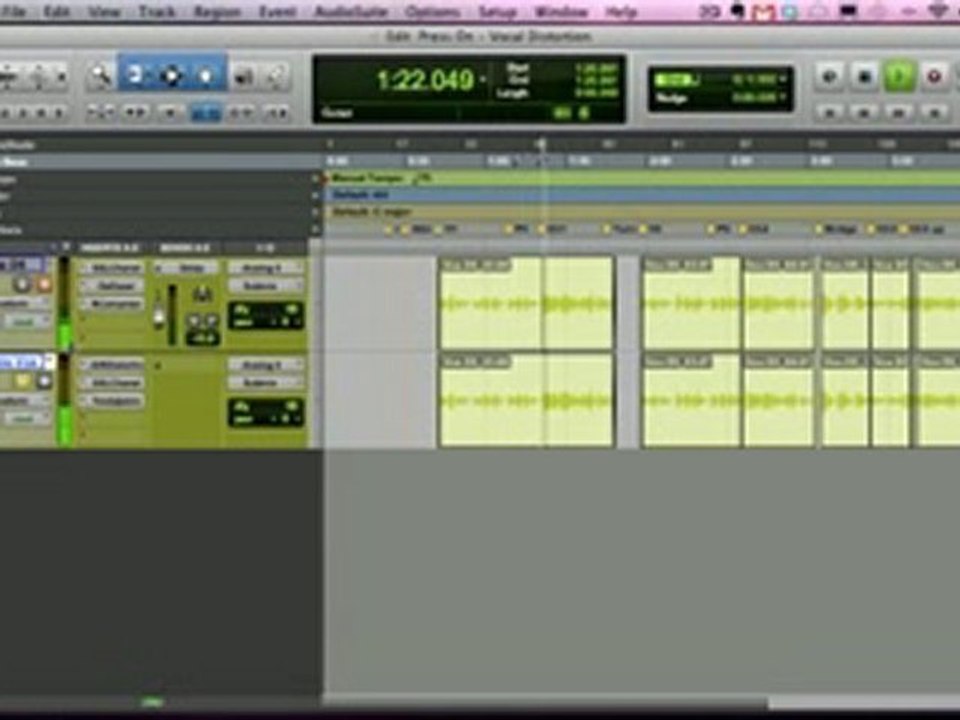Click the small transport button below Play
The width and height of the screenshot is (960, 720).
pyautogui.click(x=898, y=113)
